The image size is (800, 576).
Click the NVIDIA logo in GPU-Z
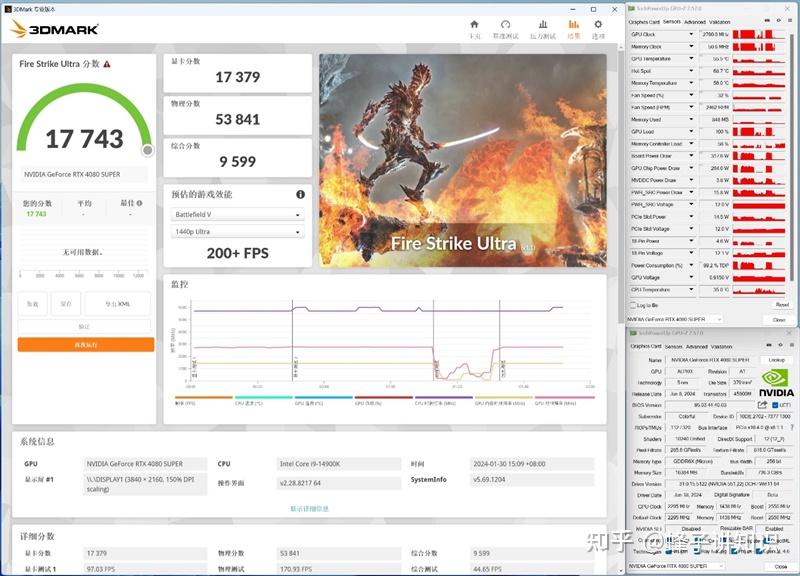pos(774,380)
